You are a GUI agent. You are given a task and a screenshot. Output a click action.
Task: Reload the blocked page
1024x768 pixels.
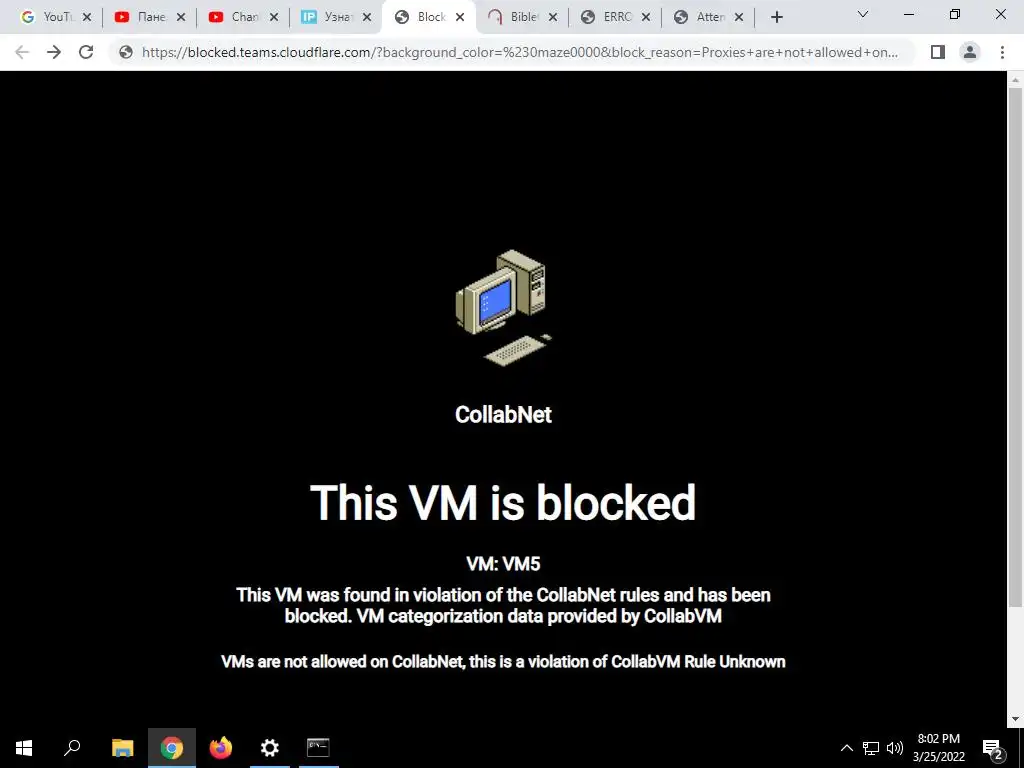86,52
